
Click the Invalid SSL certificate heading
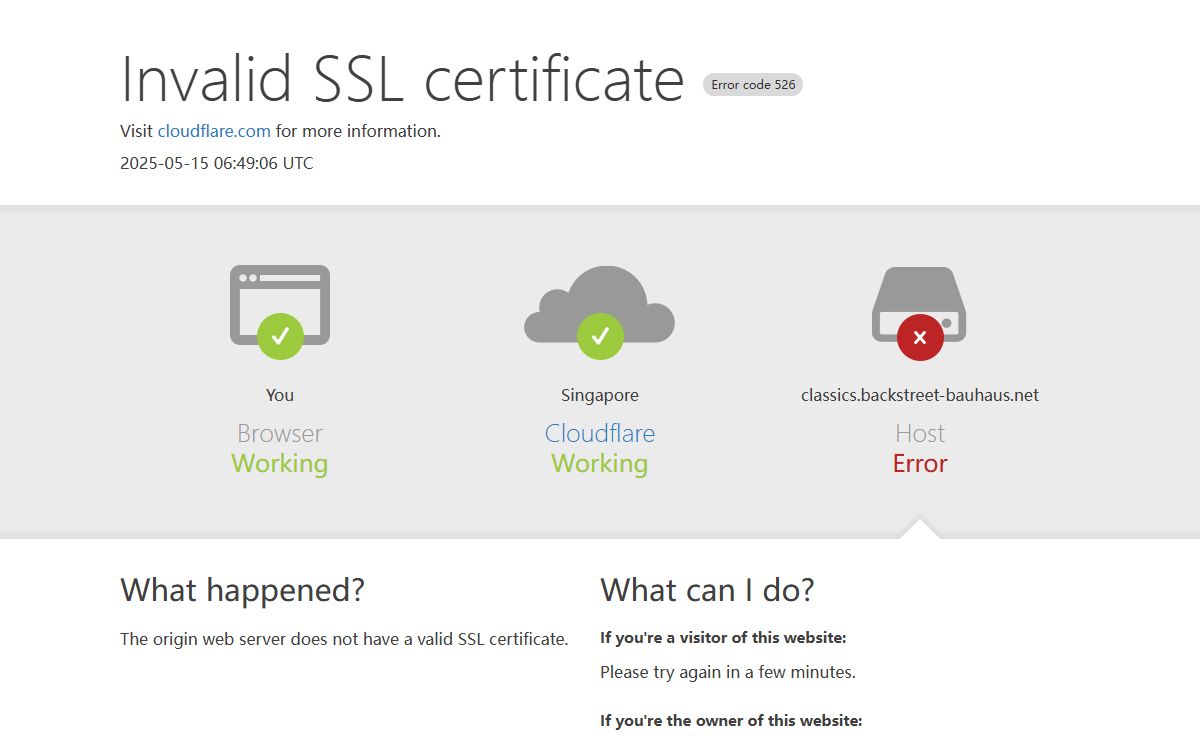(402, 78)
